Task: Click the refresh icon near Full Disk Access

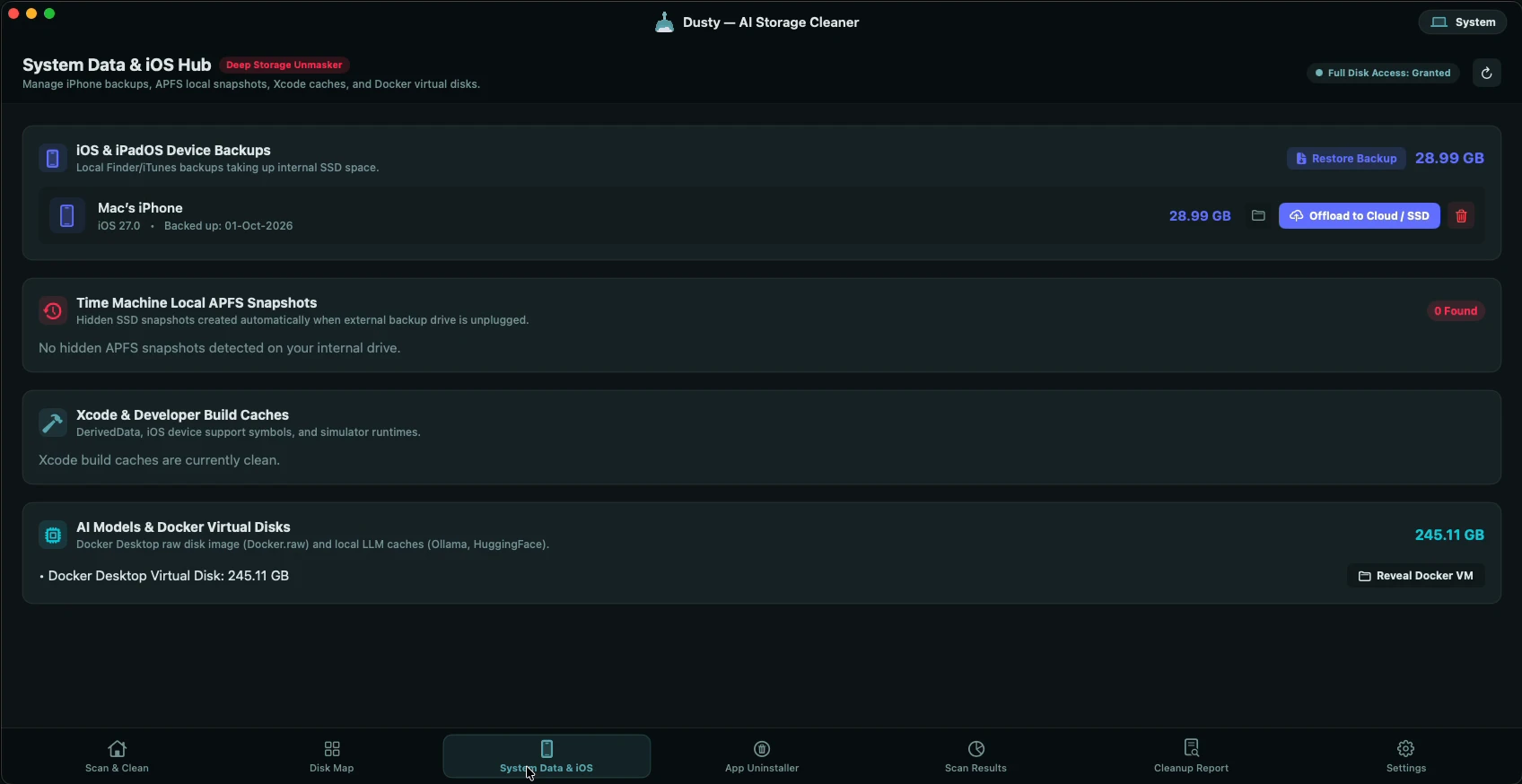Action: point(1486,74)
